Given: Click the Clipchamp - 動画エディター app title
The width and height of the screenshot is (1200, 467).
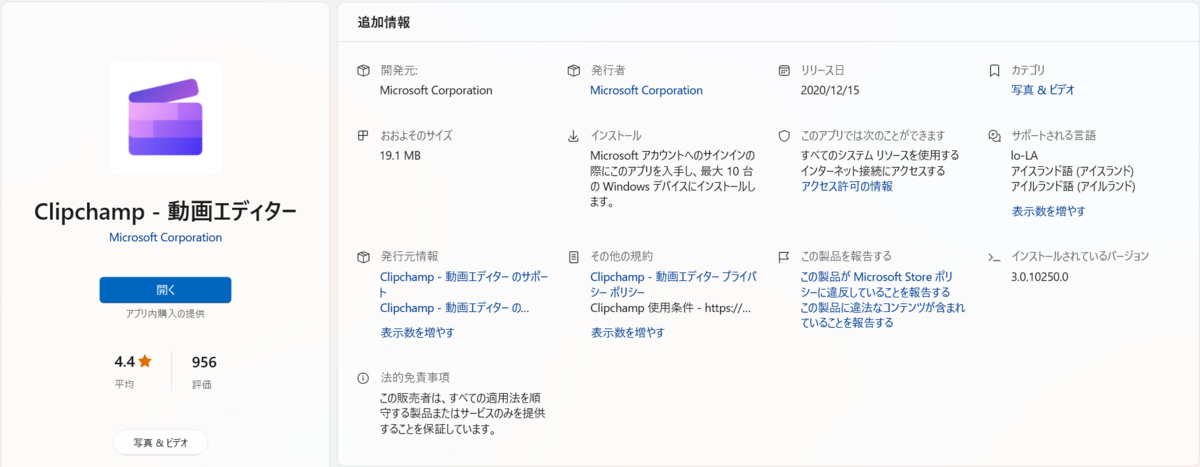Looking at the screenshot, I should coord(165,213).
